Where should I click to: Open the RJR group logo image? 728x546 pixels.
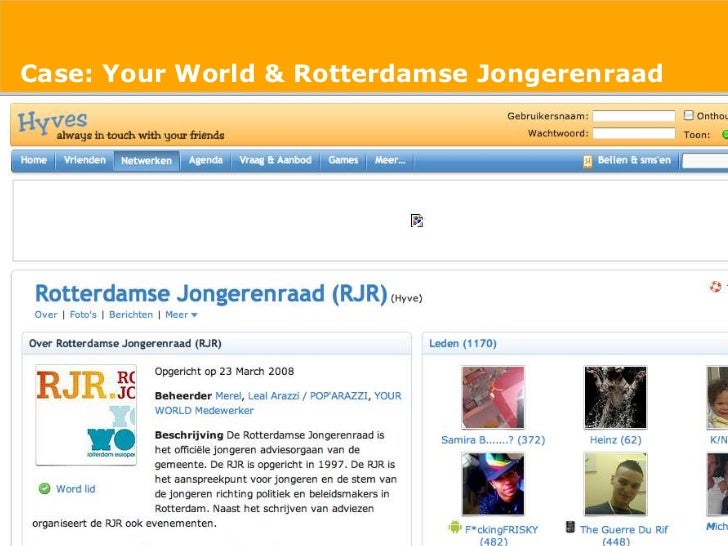coord(86,415)
